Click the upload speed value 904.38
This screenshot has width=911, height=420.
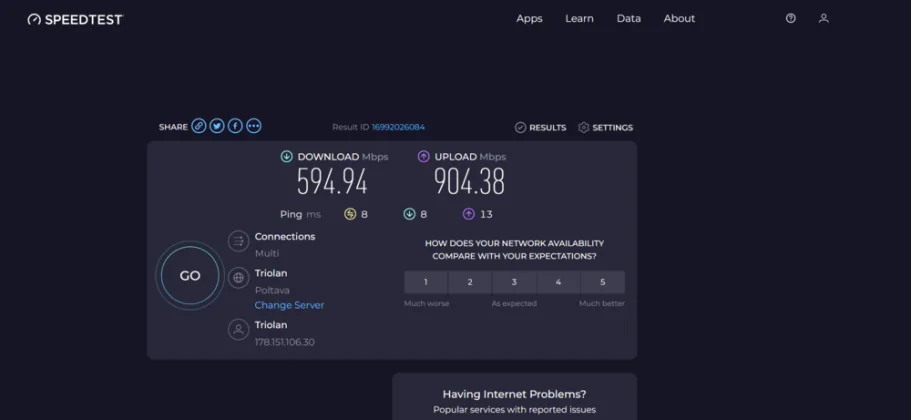point(469,182)
